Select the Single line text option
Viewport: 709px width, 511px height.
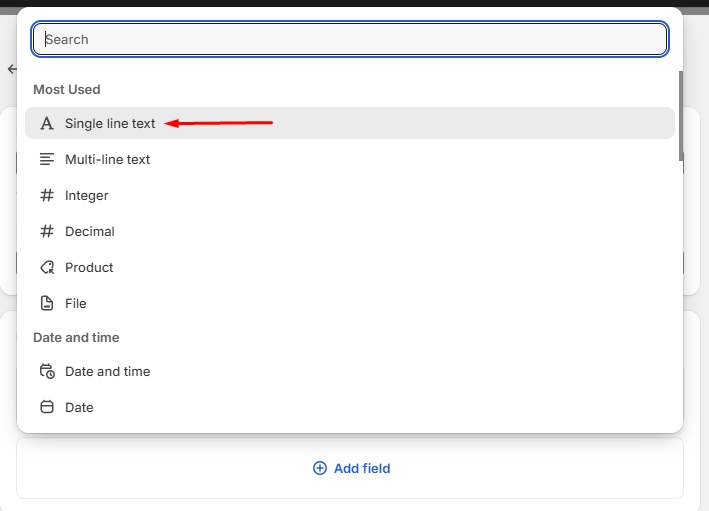tap(110, 124)
